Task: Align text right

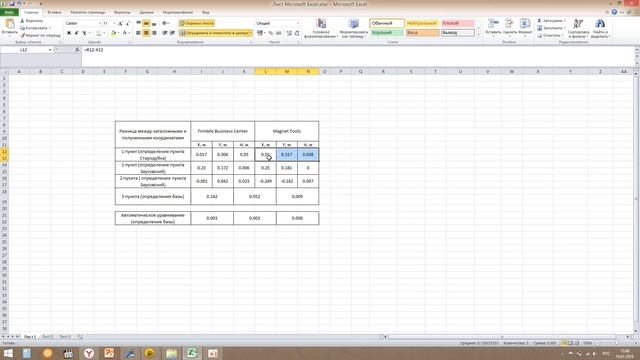Action: (x=154, y=33)
